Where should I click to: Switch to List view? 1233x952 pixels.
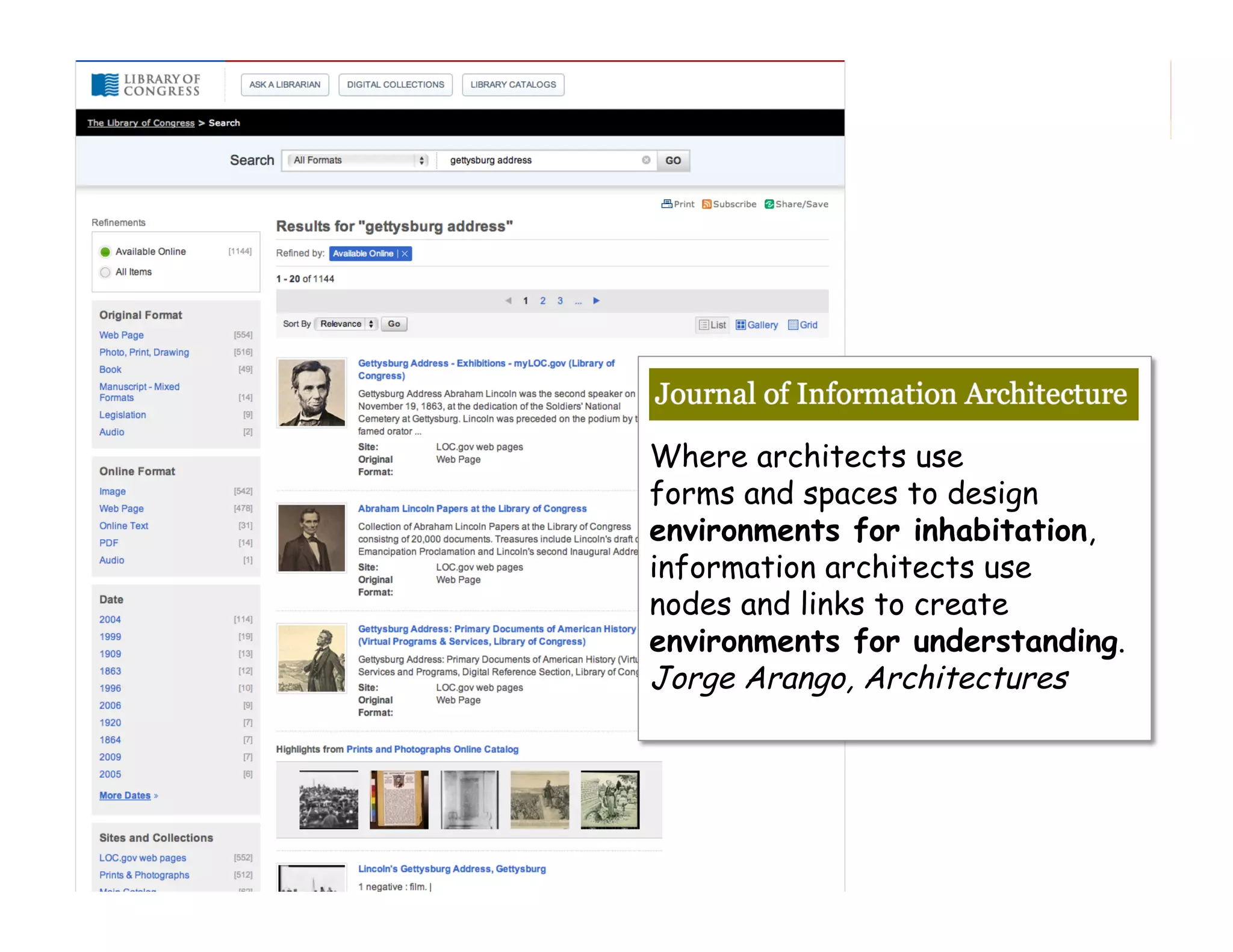712,325
